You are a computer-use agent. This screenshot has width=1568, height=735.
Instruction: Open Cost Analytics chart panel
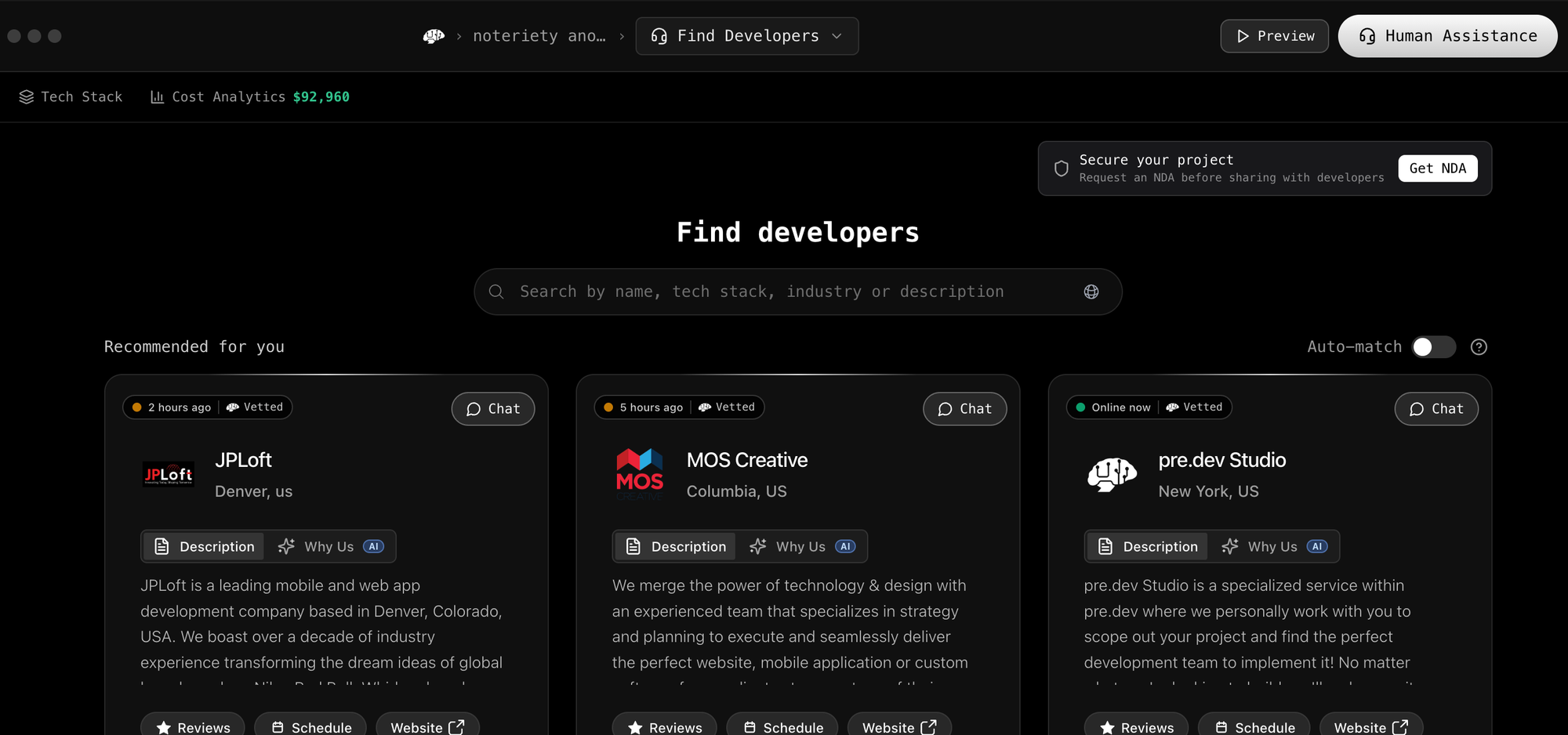point(249,97)
